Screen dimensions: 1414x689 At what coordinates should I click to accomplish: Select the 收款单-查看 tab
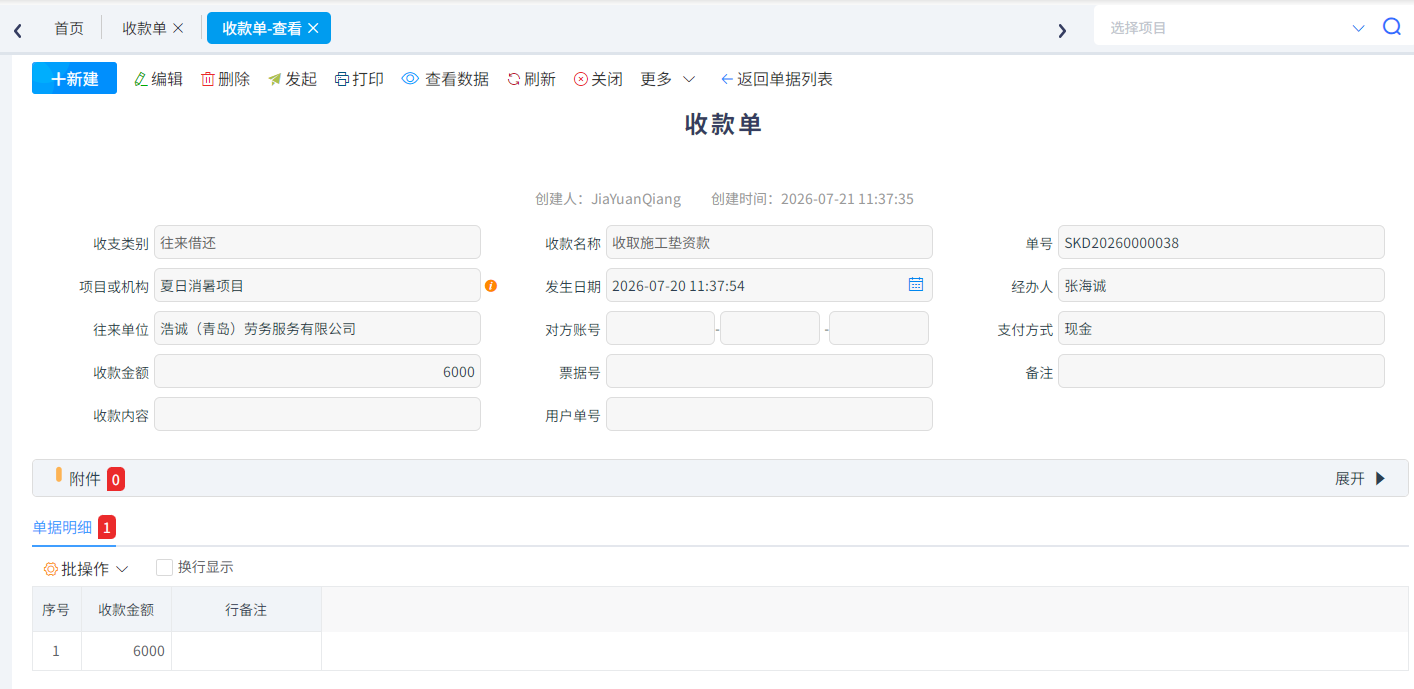click(x=262, y=28)
